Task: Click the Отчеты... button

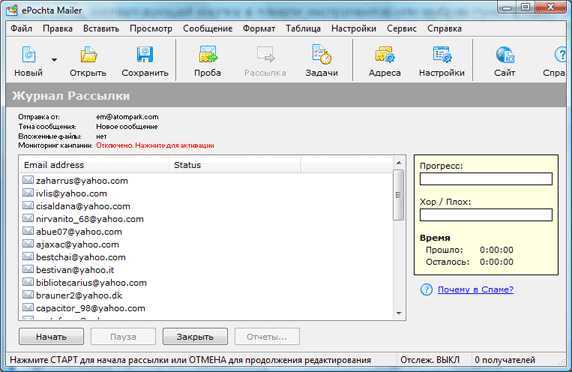Action: tap(267, 337)
